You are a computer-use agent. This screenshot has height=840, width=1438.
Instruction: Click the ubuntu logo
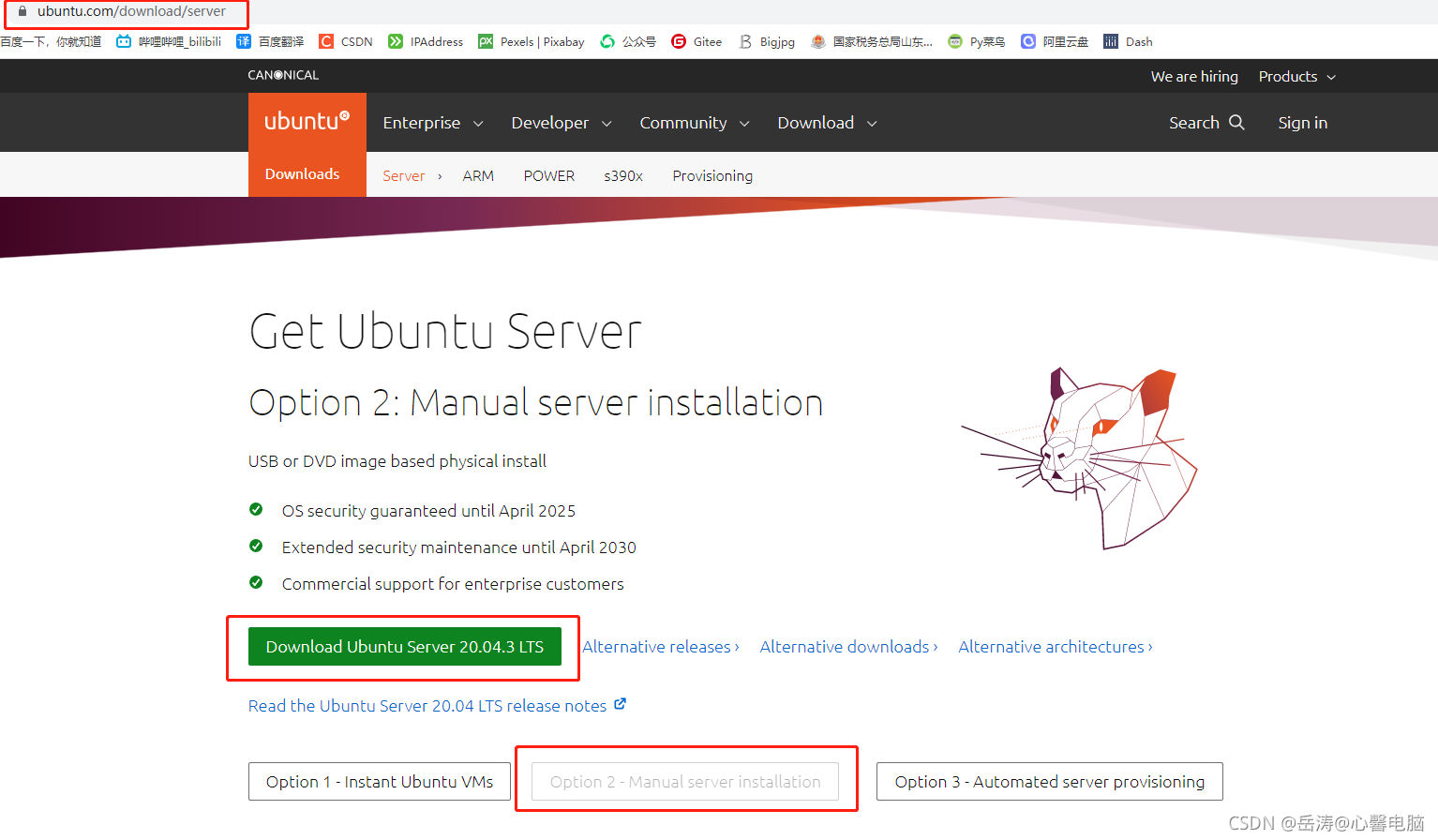(307, 122)
